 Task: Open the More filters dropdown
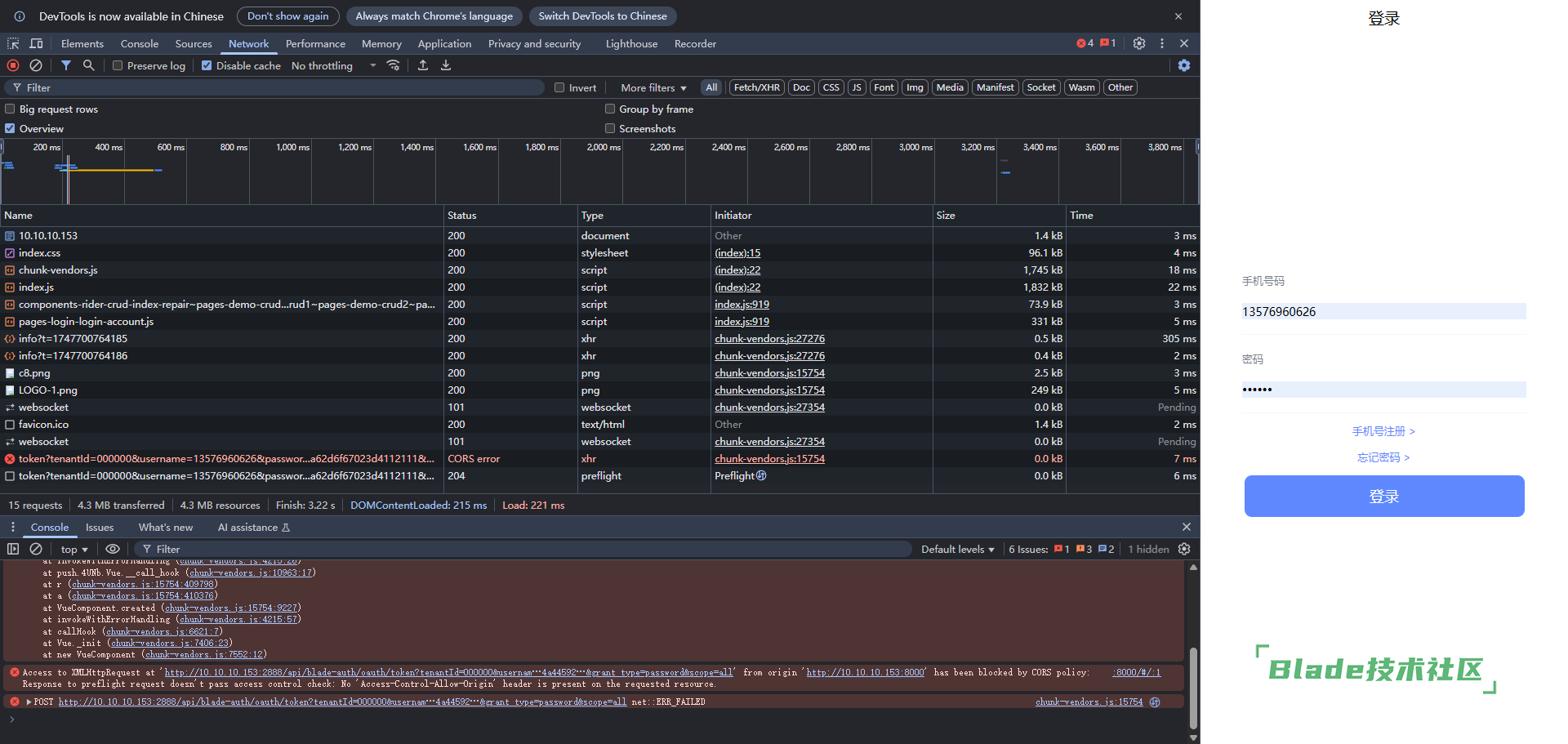click(x=653, y=87)
